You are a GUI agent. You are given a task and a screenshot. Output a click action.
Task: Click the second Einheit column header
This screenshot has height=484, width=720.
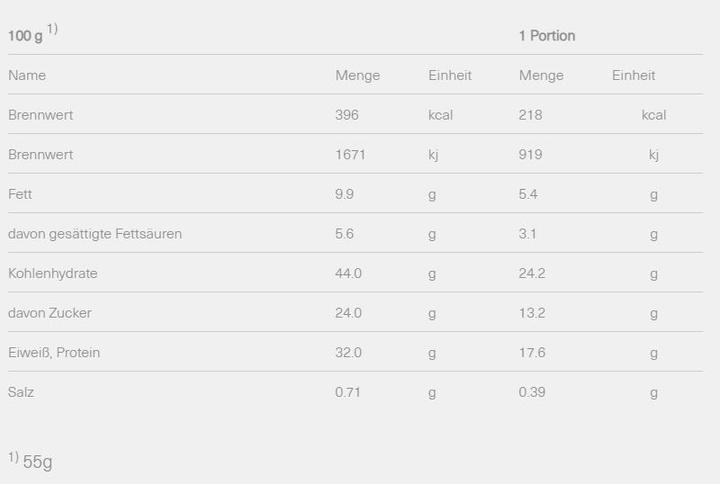[x=634, y=75]
